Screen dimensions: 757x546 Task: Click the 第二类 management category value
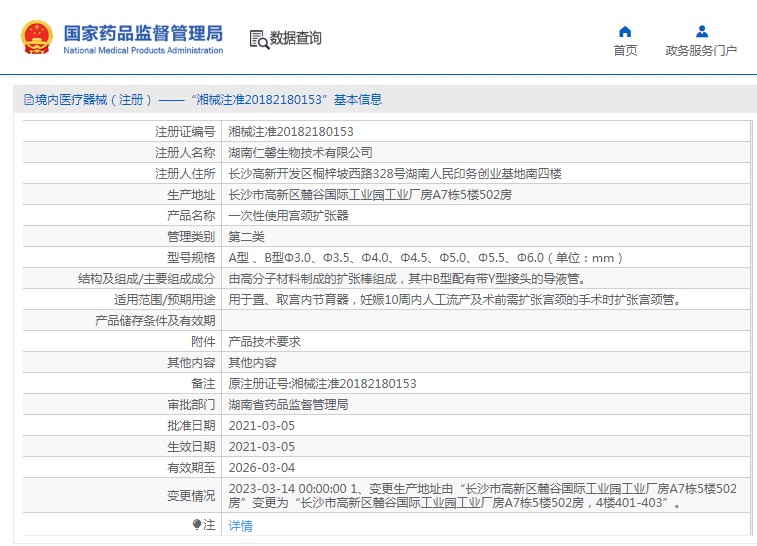tap(246, 237)
